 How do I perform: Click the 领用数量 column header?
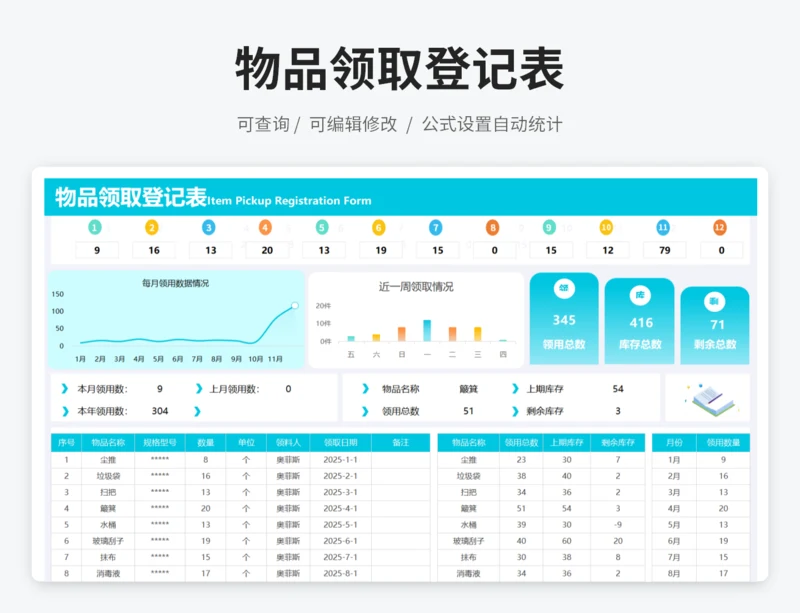[723, 443]
